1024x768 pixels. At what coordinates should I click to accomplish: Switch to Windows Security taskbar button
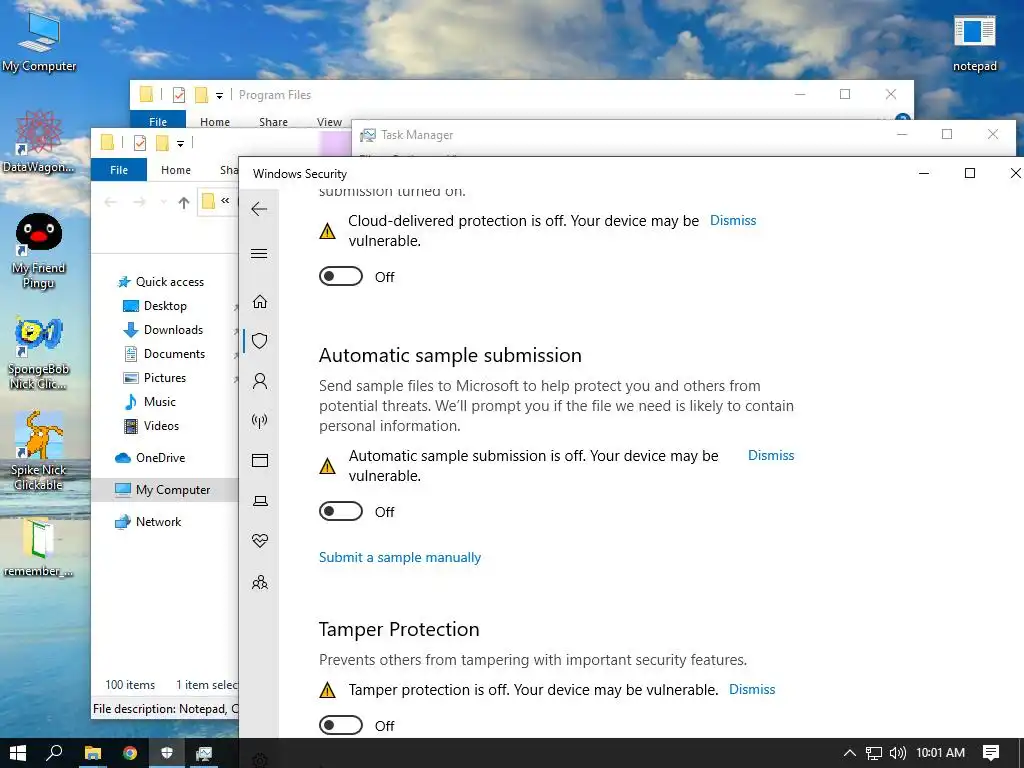(x=167, y=753)
